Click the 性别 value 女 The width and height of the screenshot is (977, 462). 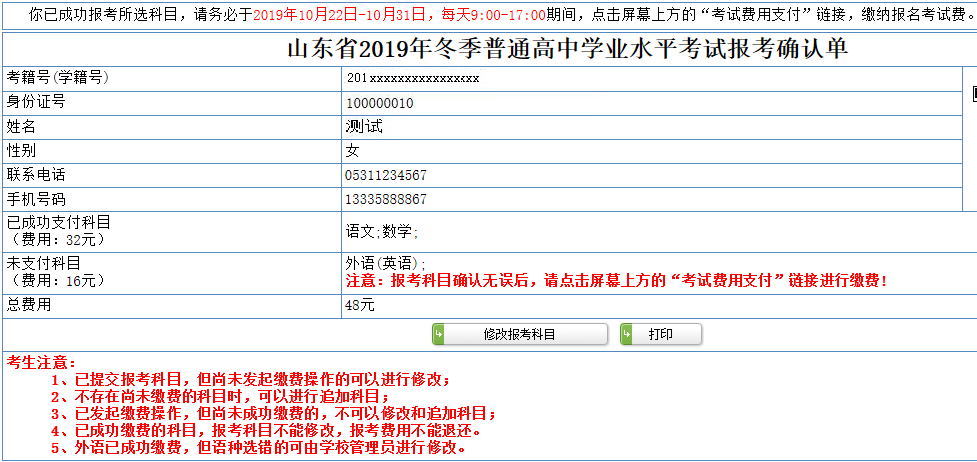click(352, 151)
